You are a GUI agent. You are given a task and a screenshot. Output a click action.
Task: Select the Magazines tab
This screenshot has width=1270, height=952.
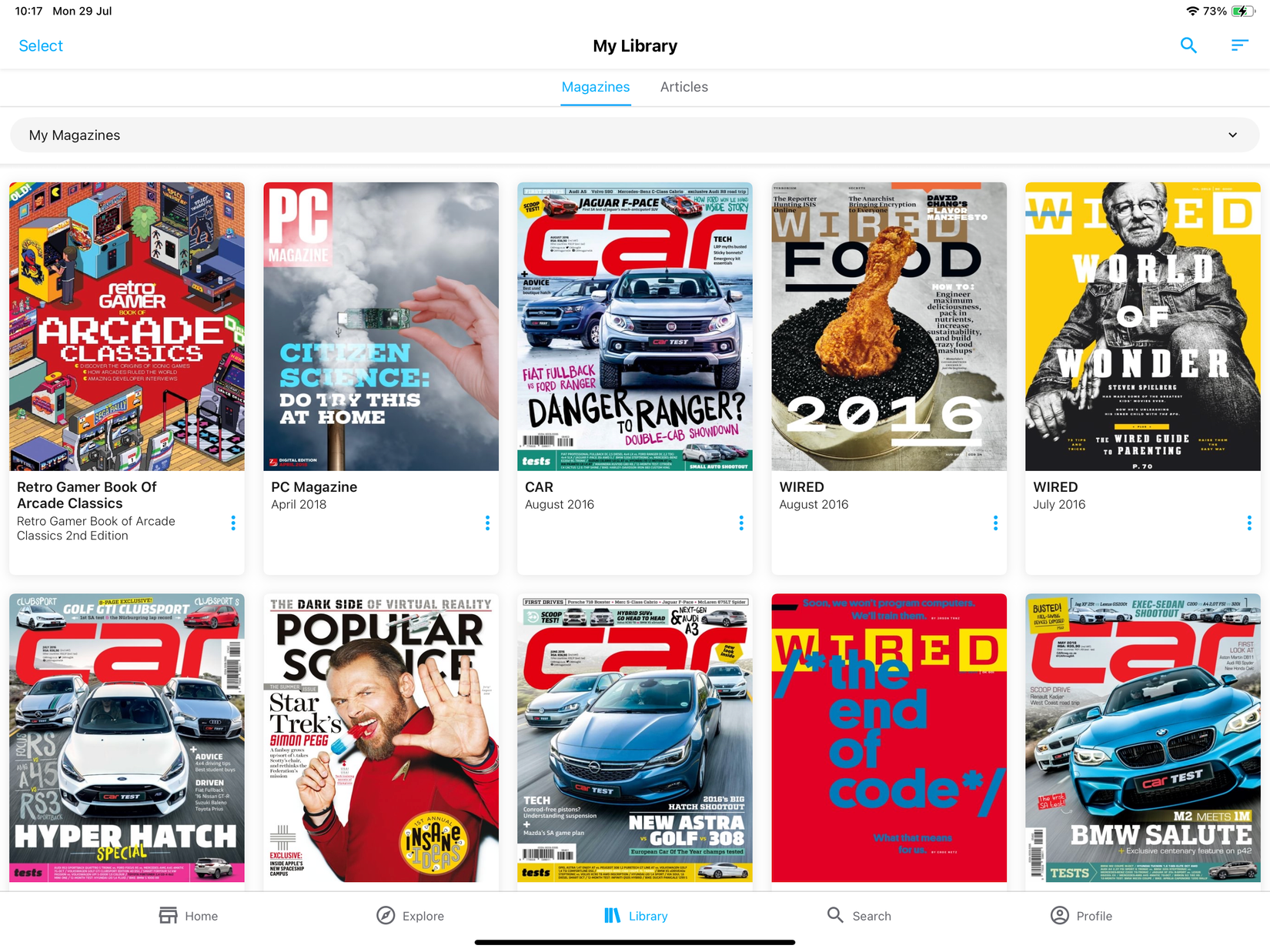tap(595, 87)
